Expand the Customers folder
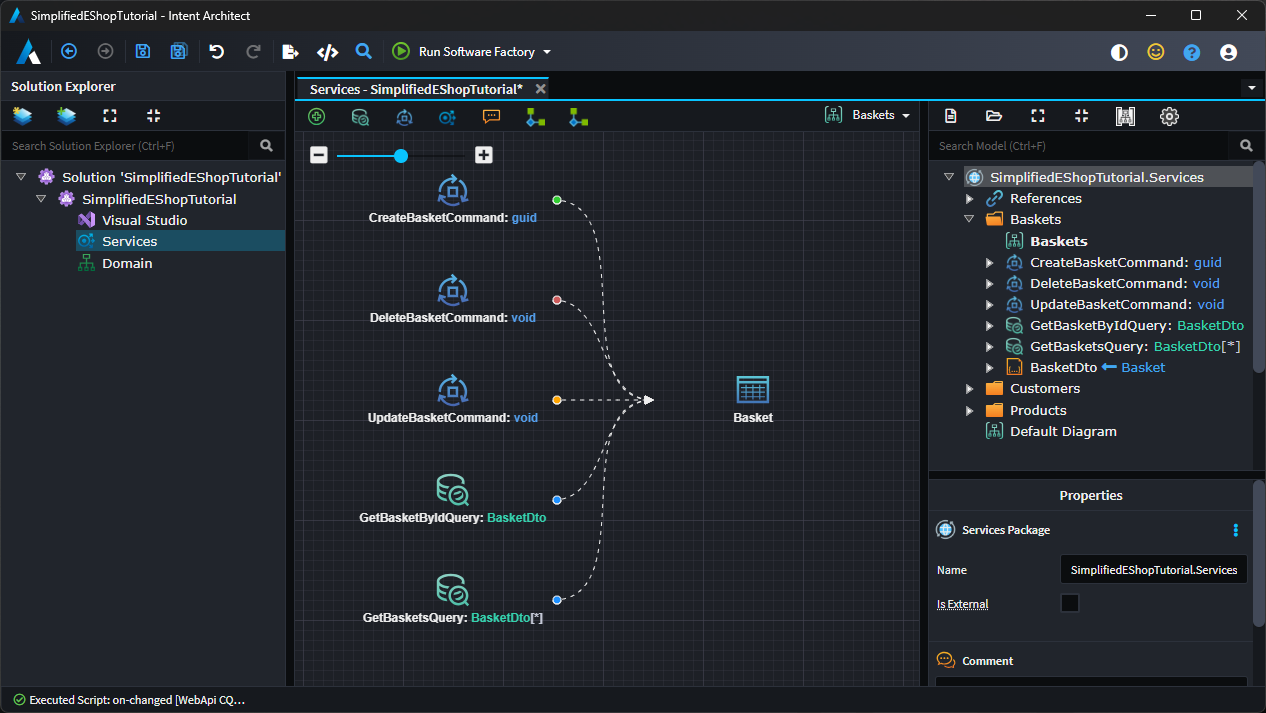 [x=969, y=389]
